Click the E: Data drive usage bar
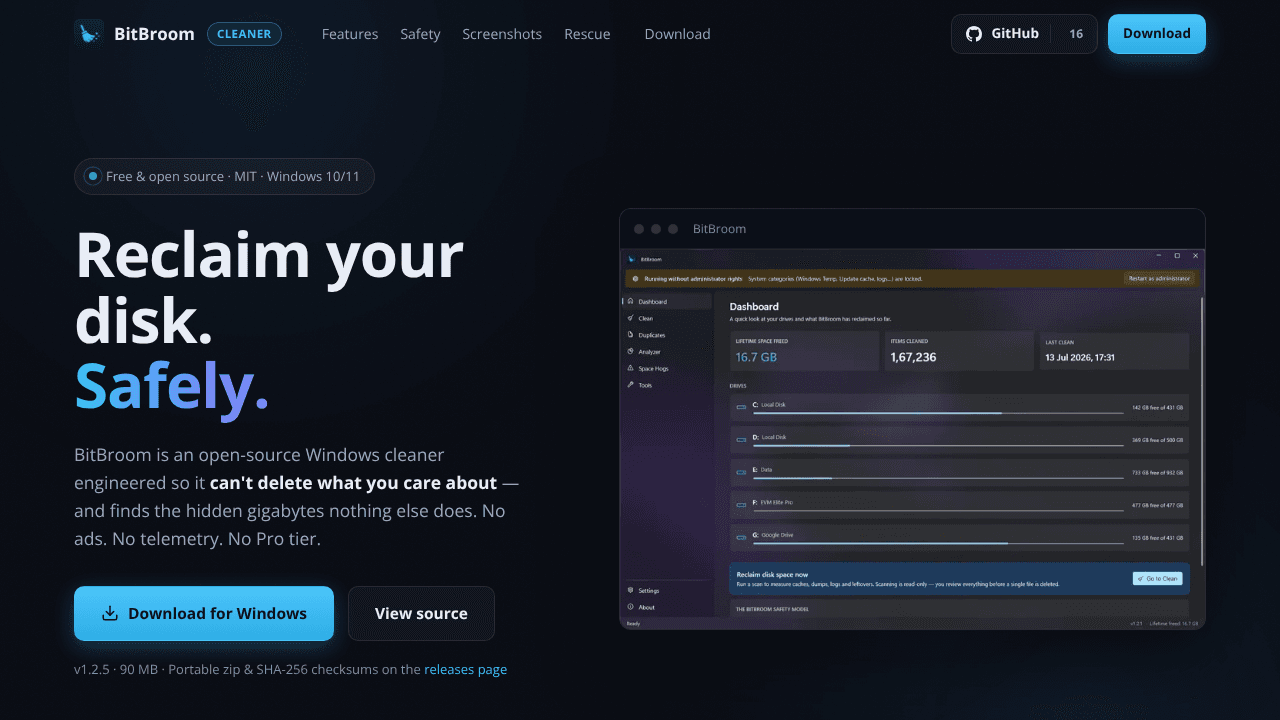The width and height of the screenshot is (1280, 720). 938,478
